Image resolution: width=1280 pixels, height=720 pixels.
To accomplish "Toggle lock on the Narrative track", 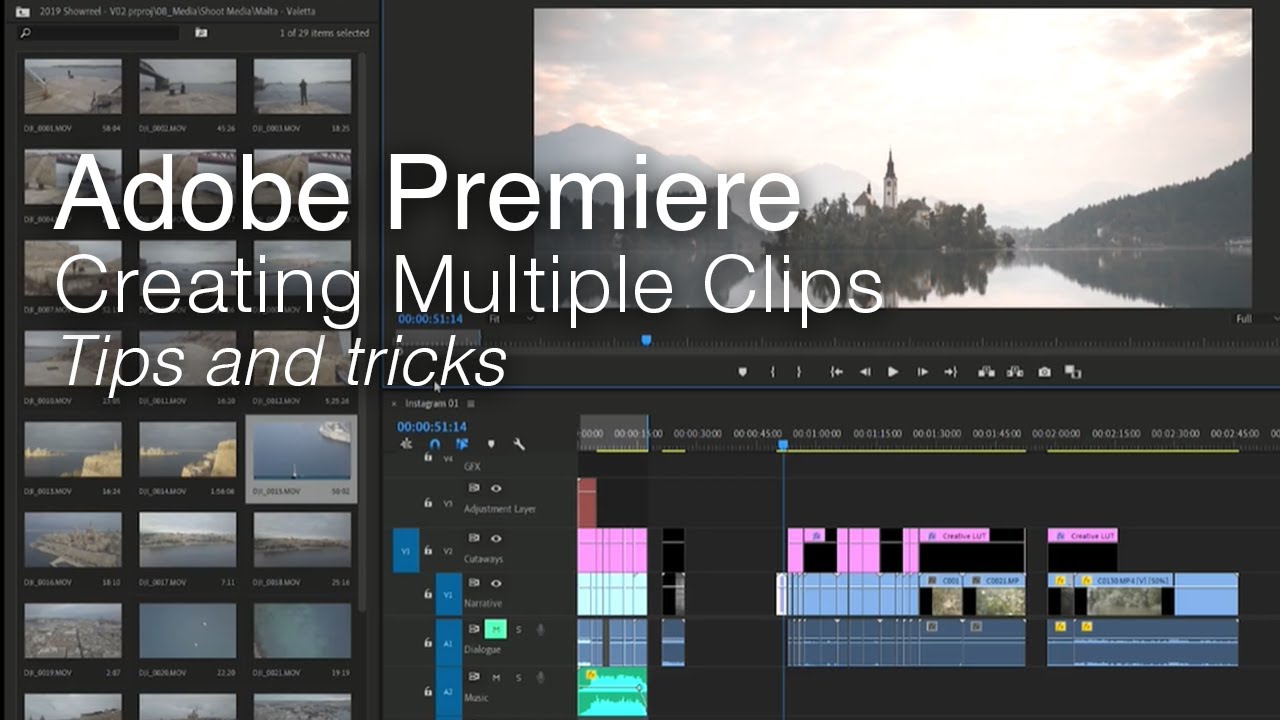I will (x=427, y=595).
